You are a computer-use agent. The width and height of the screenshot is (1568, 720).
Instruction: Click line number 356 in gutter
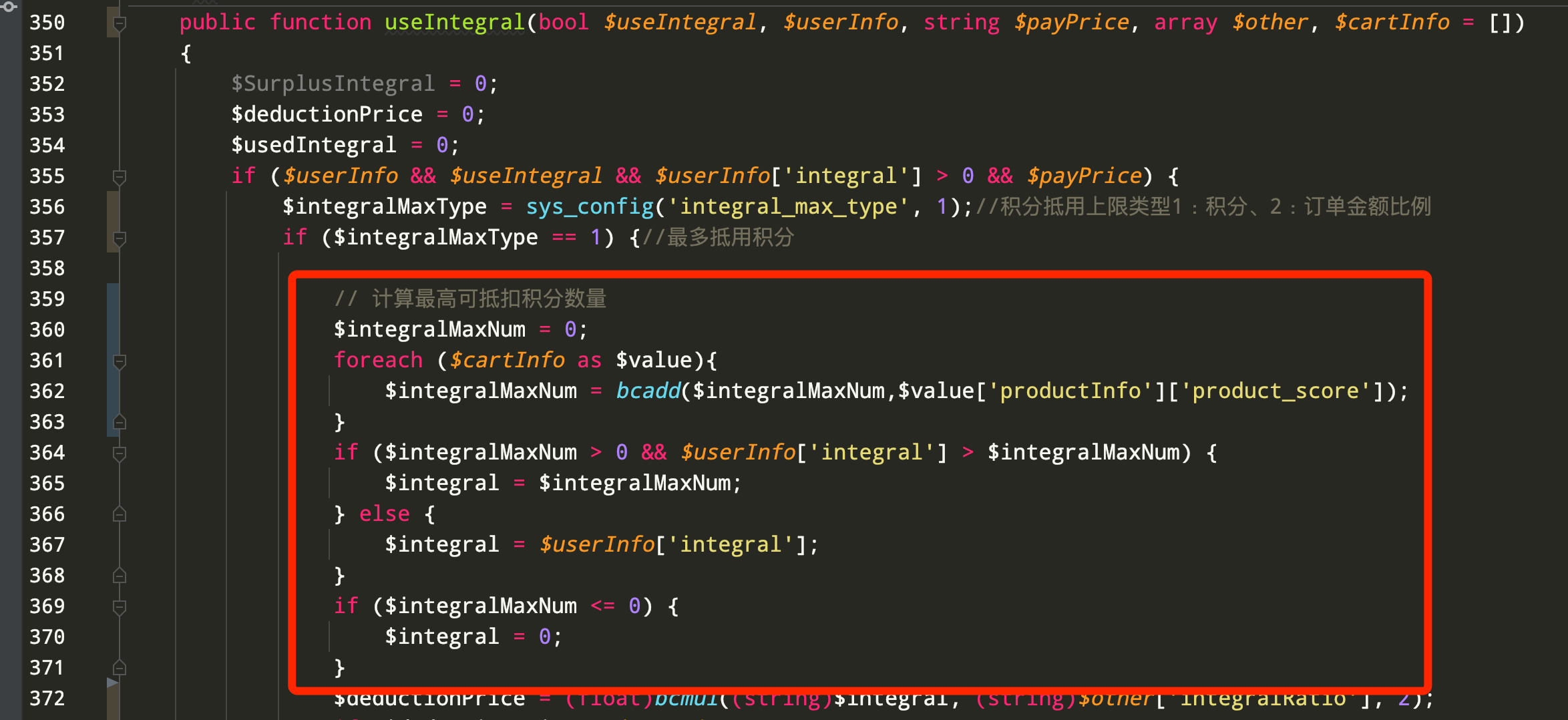(x=47, y=207)
